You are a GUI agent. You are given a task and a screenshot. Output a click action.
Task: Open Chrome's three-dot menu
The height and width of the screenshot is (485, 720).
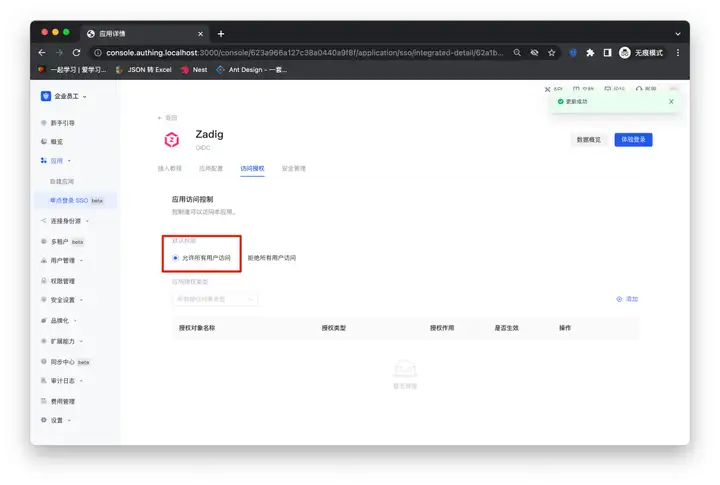pyautogui.click(x=678, y=53)
